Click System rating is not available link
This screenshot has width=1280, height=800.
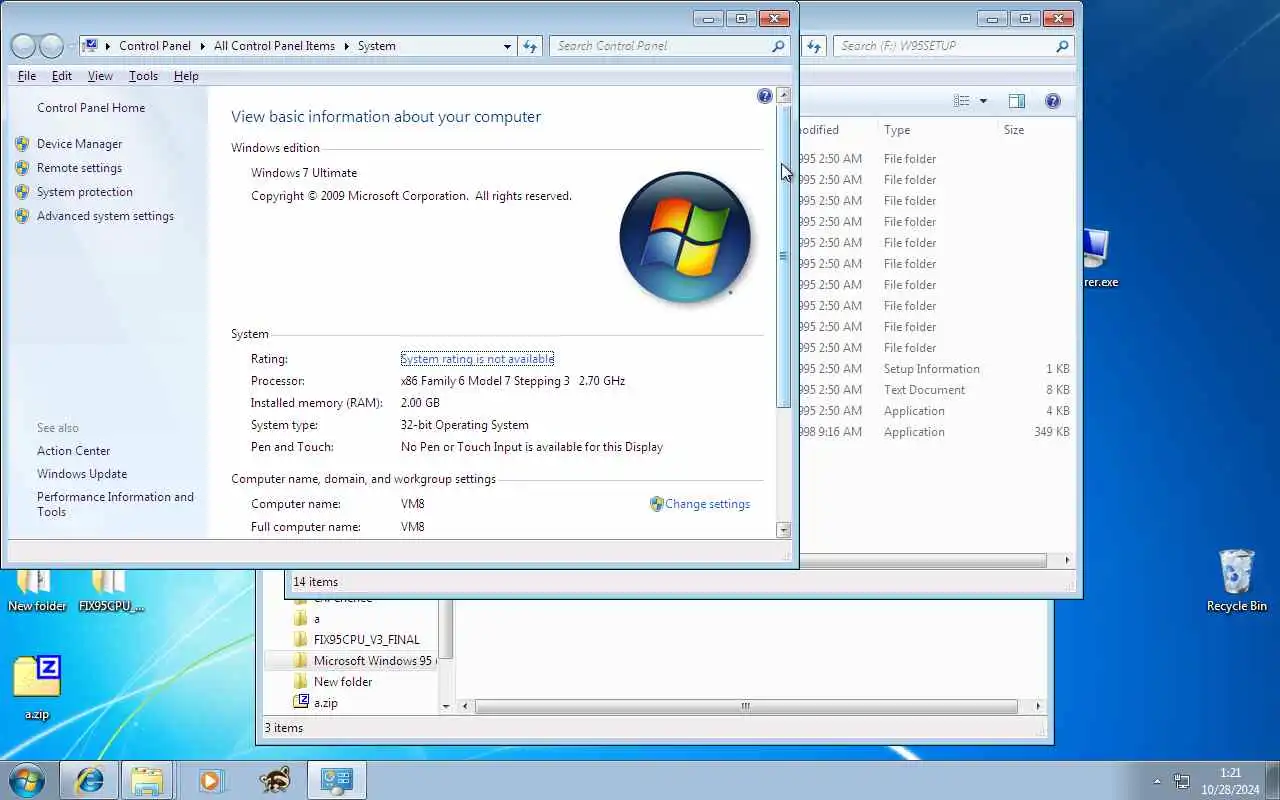coord(477,359)
